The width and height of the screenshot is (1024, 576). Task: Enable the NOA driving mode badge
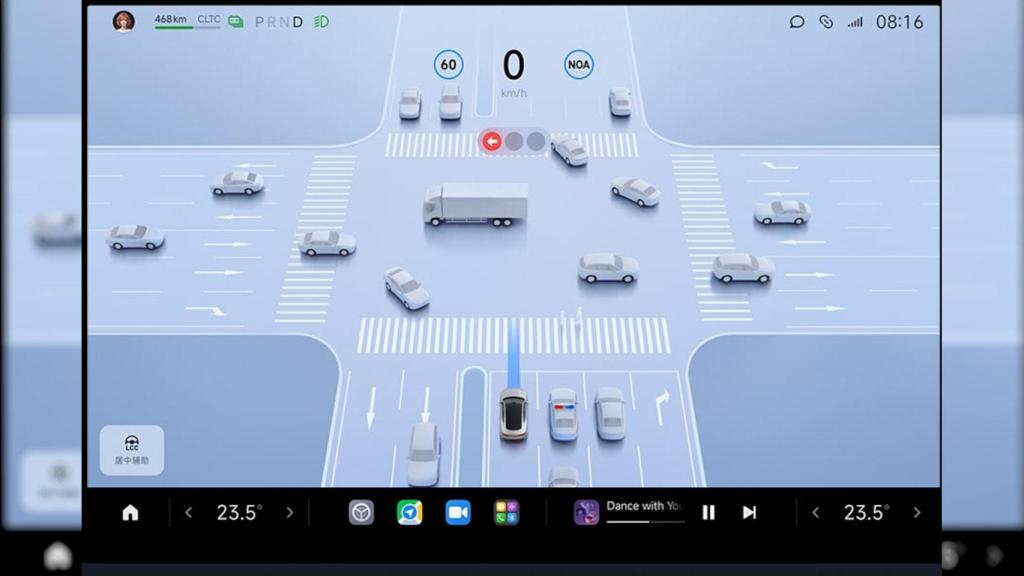pos(578,64)
